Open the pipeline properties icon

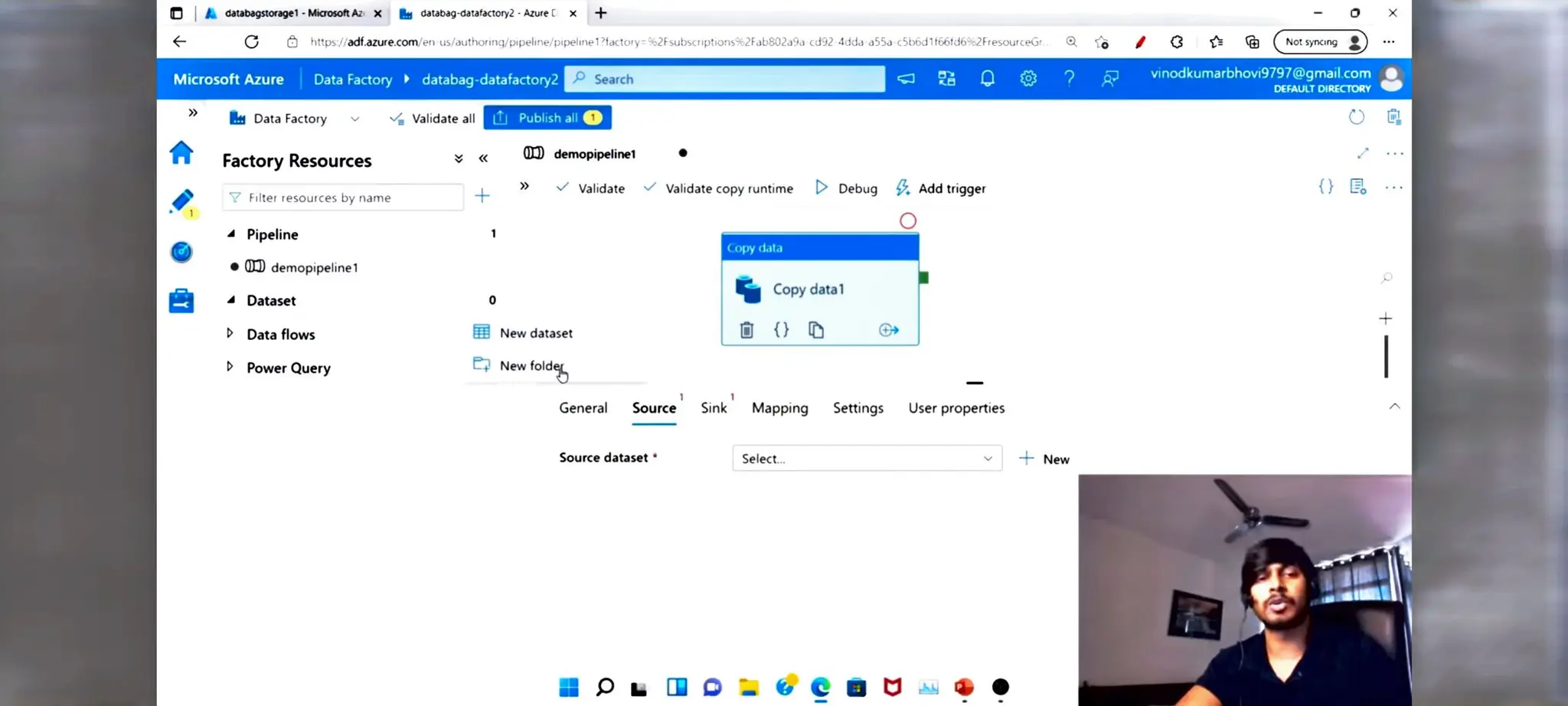pyautogui.click(x=1358, y=186)
